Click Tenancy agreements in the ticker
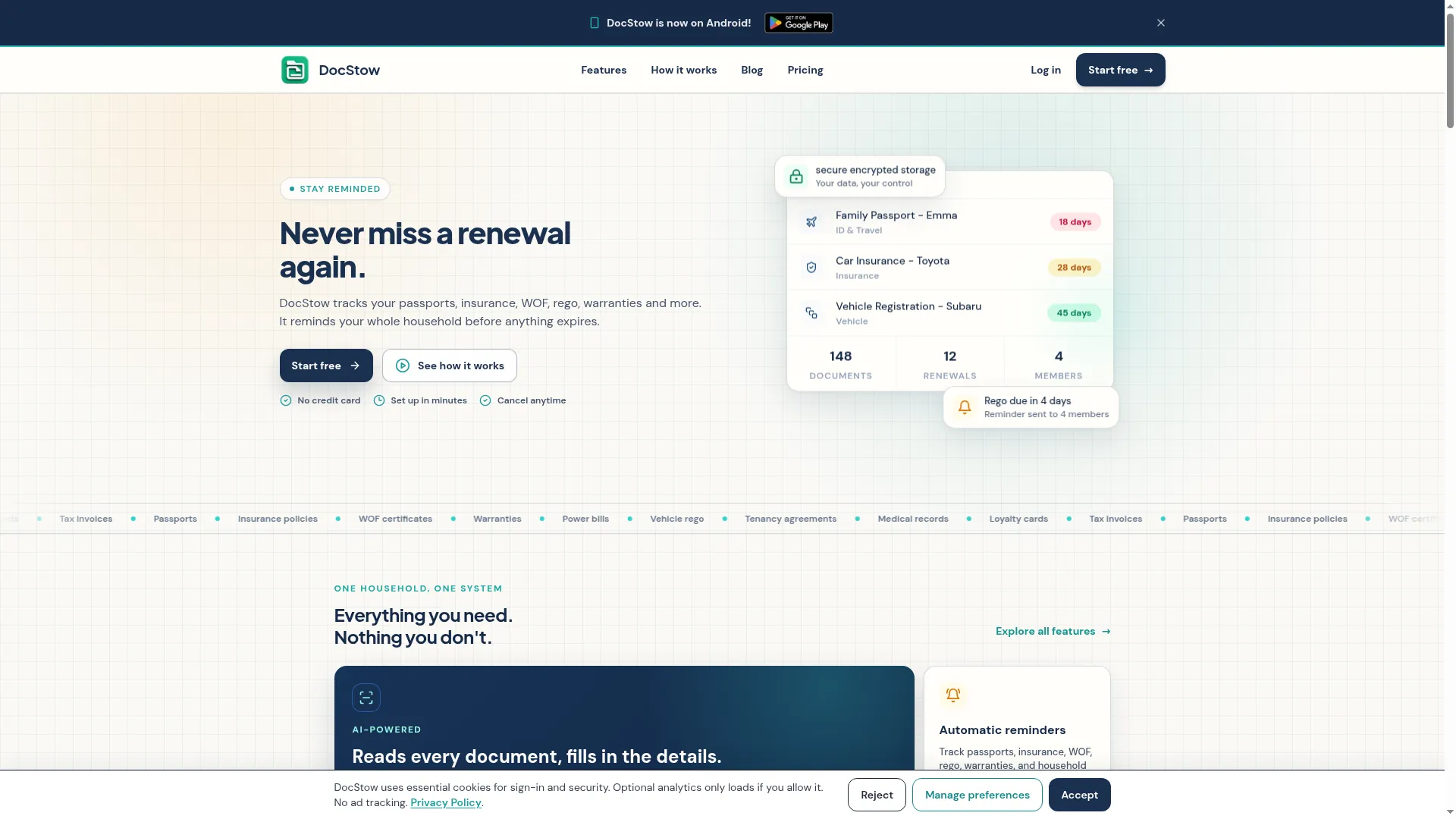 click(791, 519)
